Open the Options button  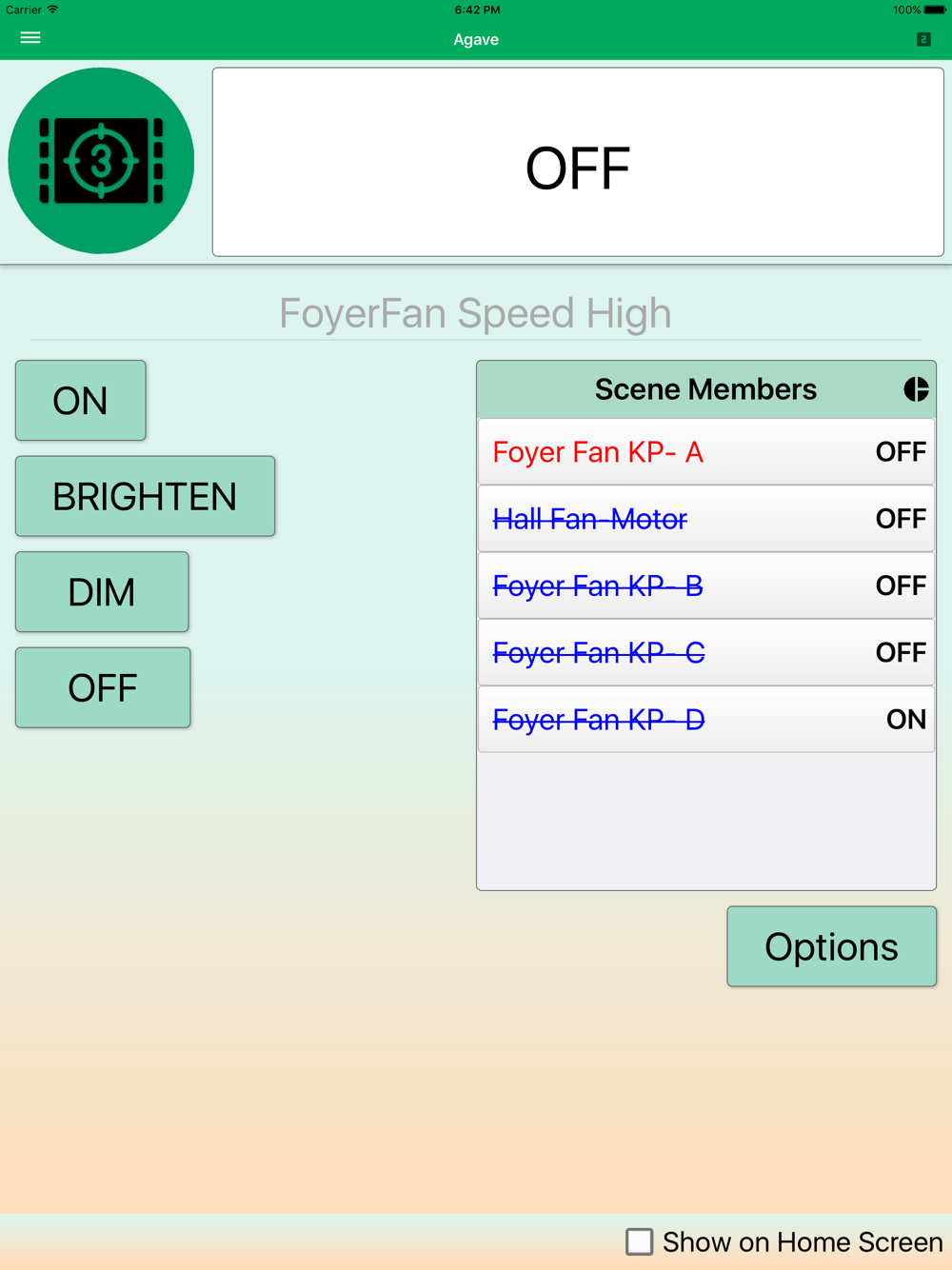(831, 946)
